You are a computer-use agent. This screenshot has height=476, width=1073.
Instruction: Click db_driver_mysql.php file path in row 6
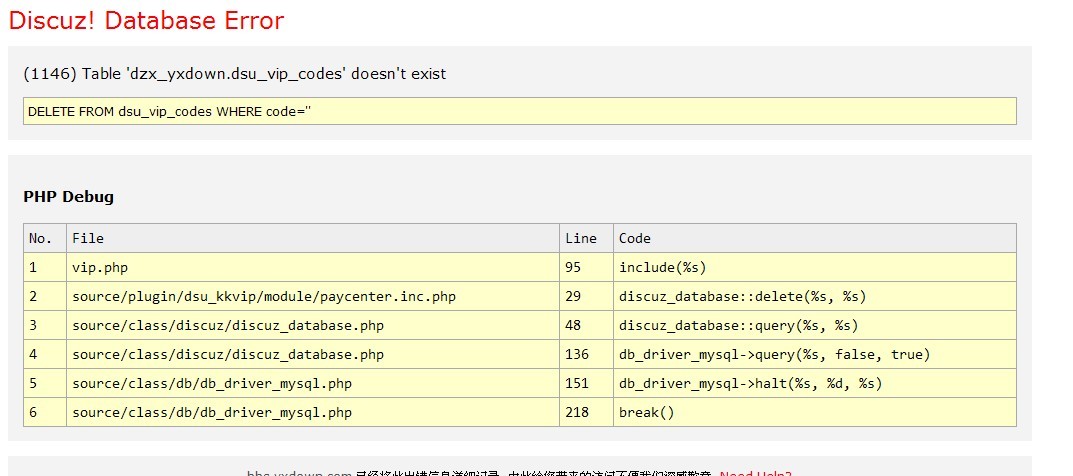(212, 412)
